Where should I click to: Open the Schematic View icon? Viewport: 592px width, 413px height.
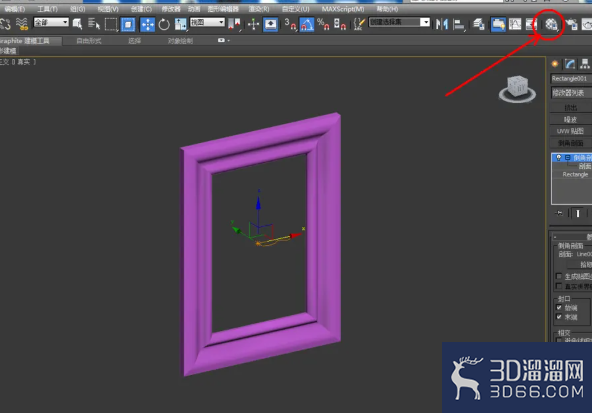pos(531,24)
